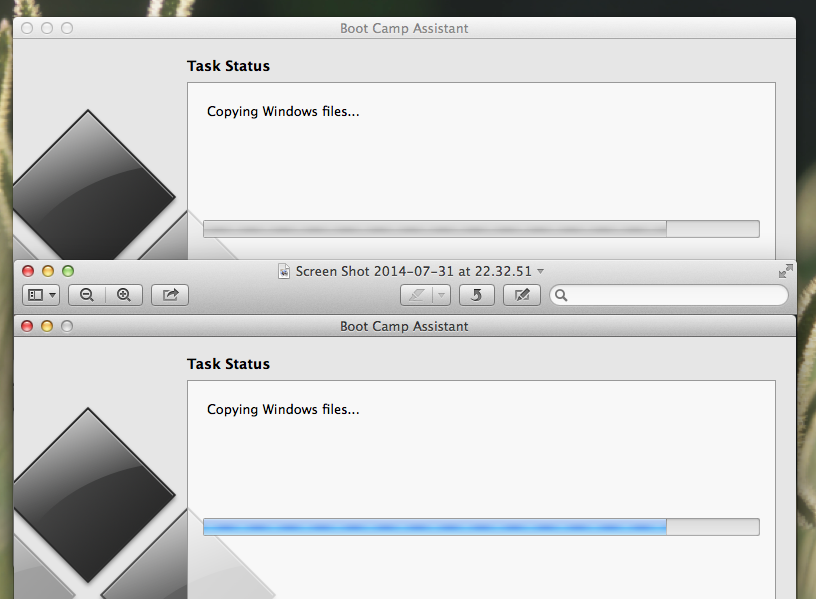816x599 pixels.
Task: Close the Preview window with red button
Action: coord(28,271)
